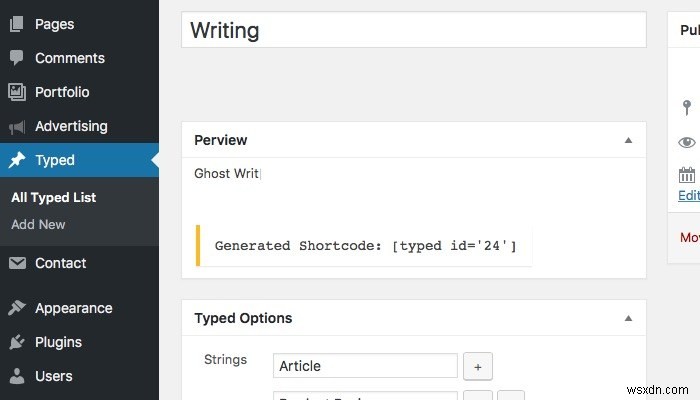Click the Article string text field
Screen dimensions: 700x400
coord(365,366)
